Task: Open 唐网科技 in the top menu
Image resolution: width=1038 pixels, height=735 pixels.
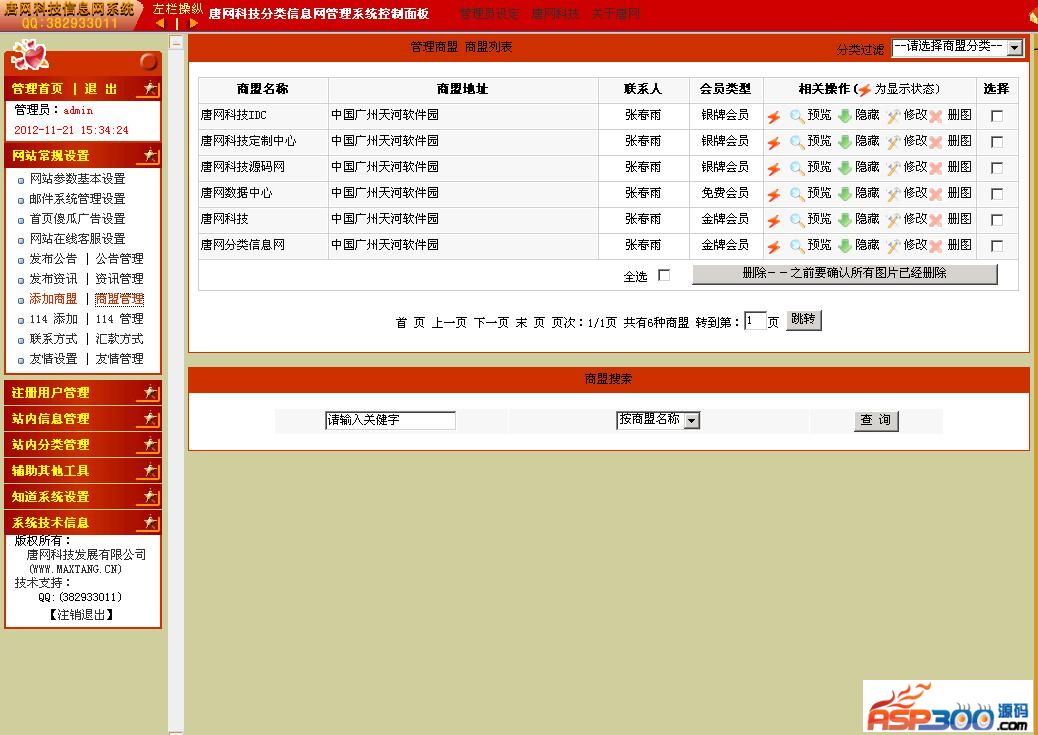Action: point(555,13)
